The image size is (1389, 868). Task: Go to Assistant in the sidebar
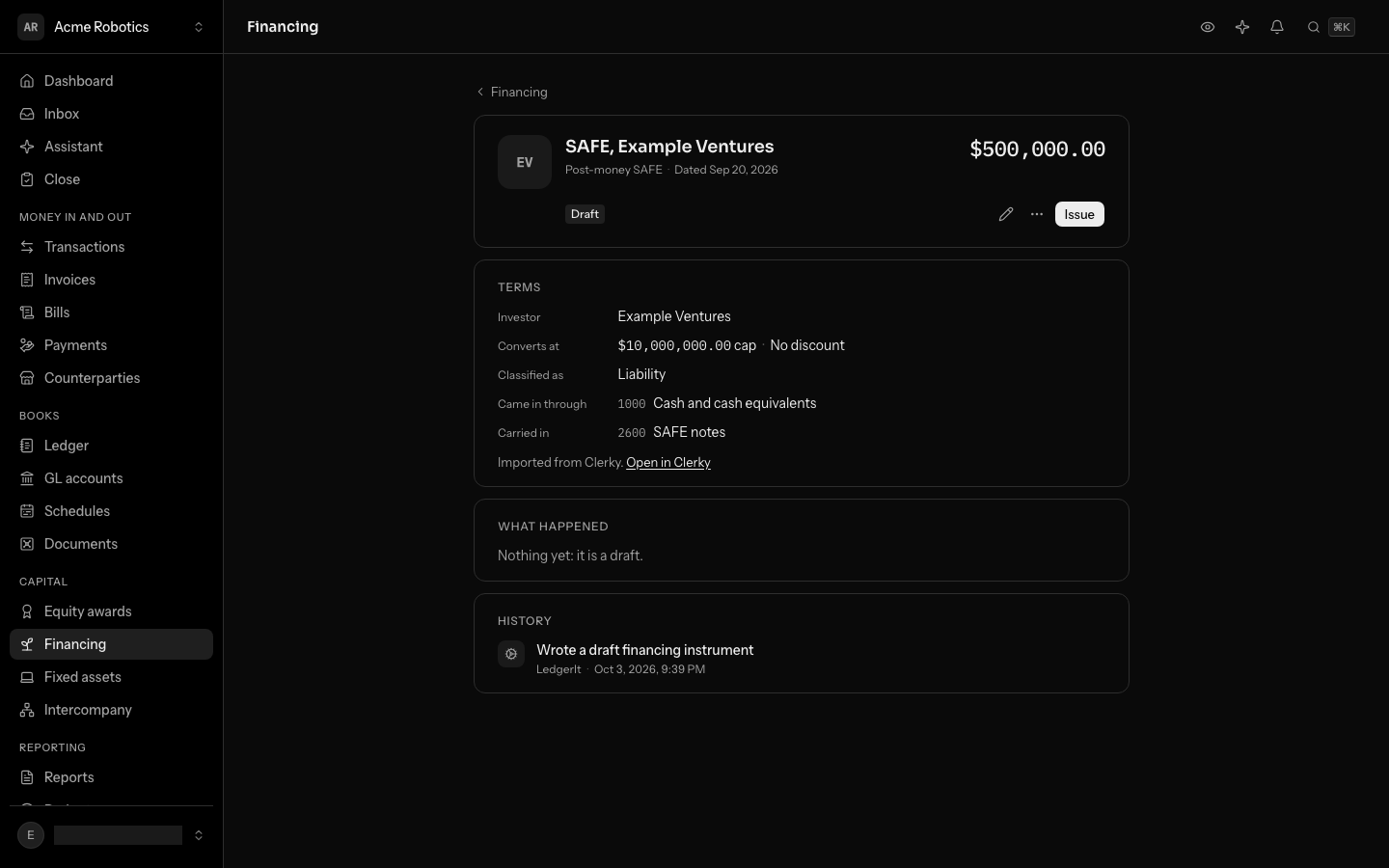111,147
